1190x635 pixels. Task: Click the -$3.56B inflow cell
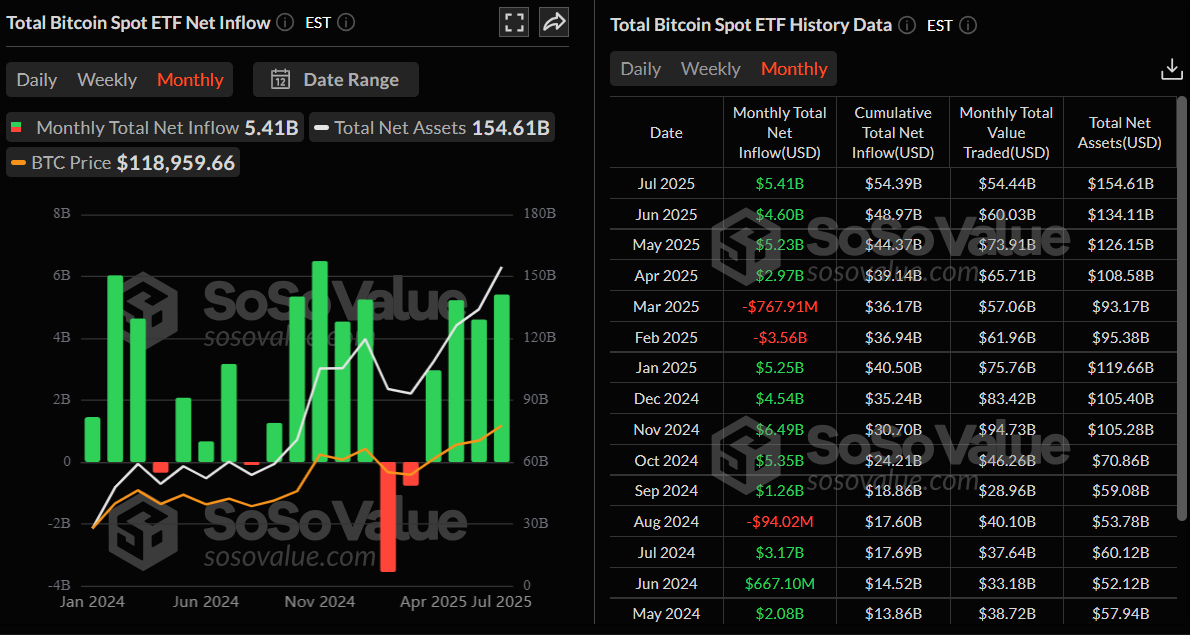[779, 338]
